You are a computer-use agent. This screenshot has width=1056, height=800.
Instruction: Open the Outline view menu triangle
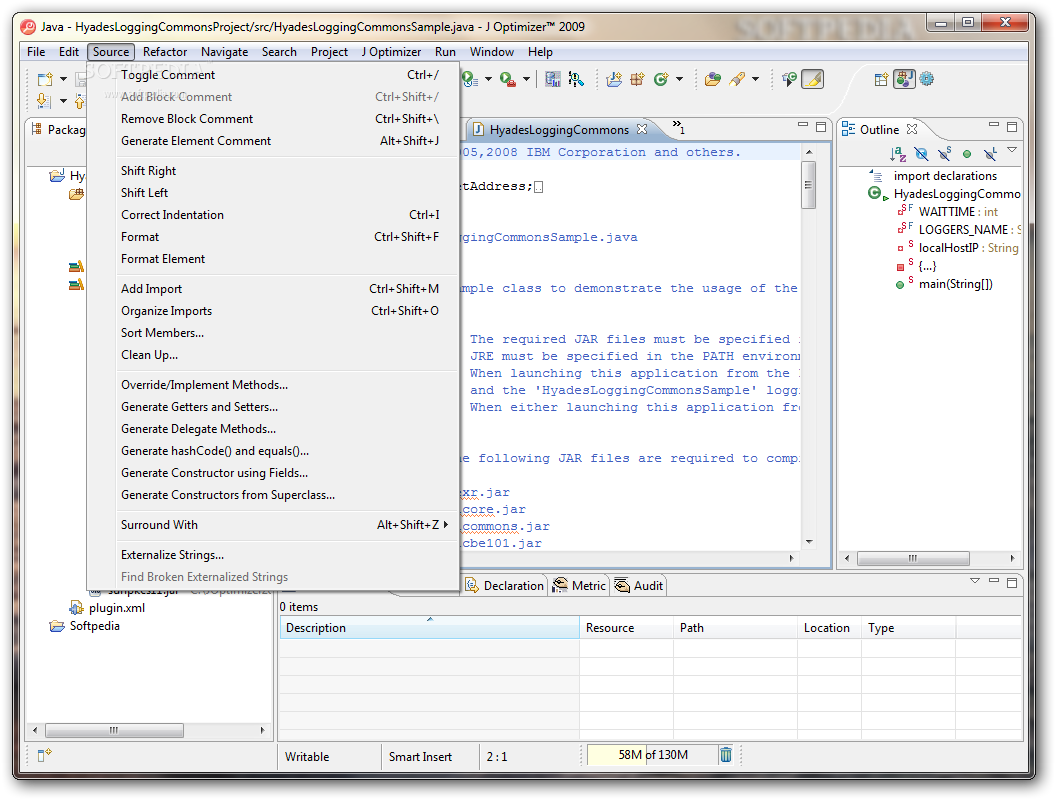pos(1012,150)
